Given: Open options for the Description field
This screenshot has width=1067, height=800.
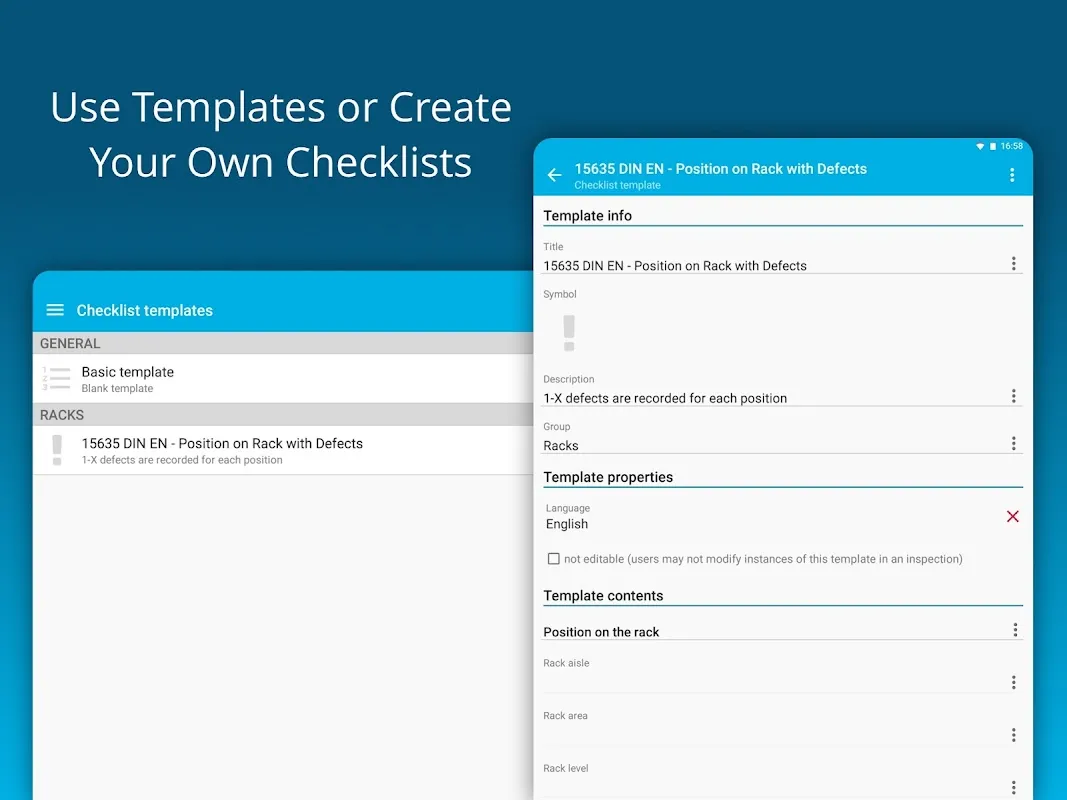Looking at the screenshot, I should pyautogui.click(x=1013, y=396).
